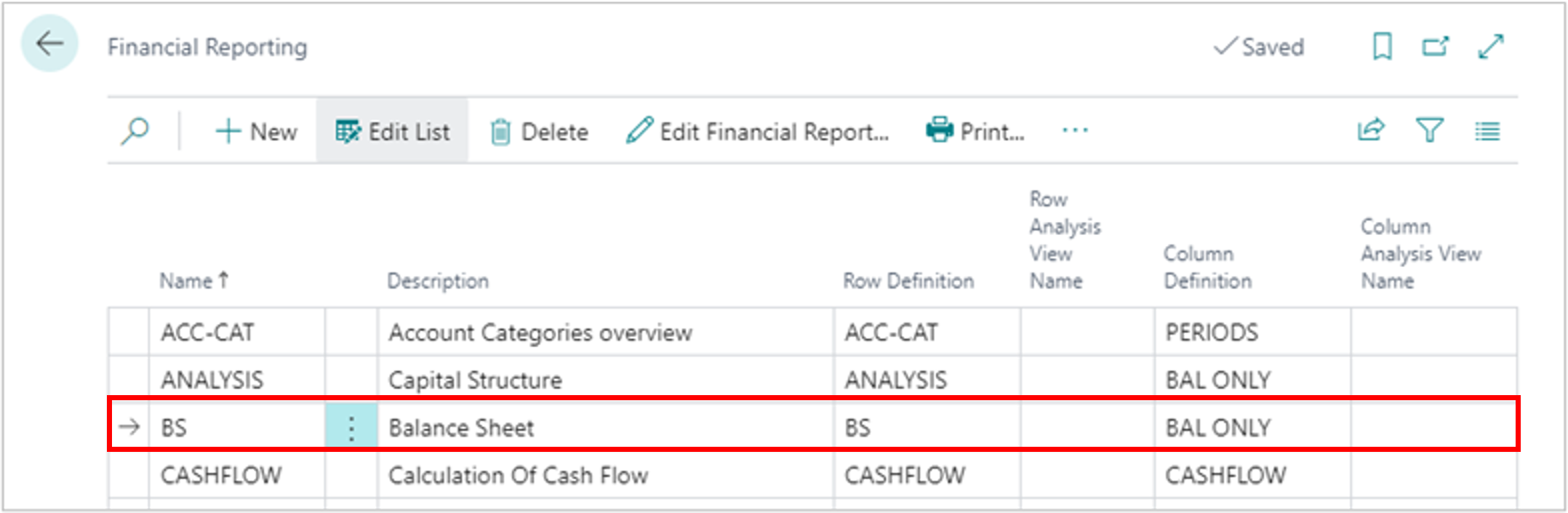Open the search magnifier icon

click(x=135, y=132)
